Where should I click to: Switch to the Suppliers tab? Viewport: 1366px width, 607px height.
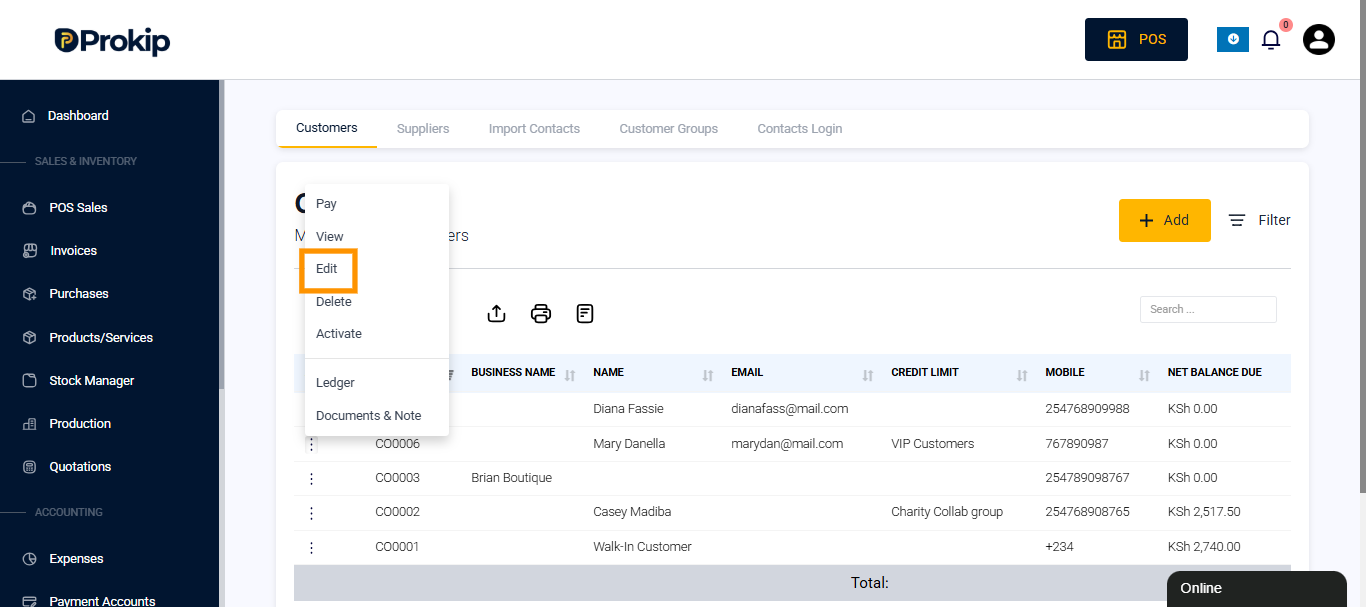(x=423, y=129)
